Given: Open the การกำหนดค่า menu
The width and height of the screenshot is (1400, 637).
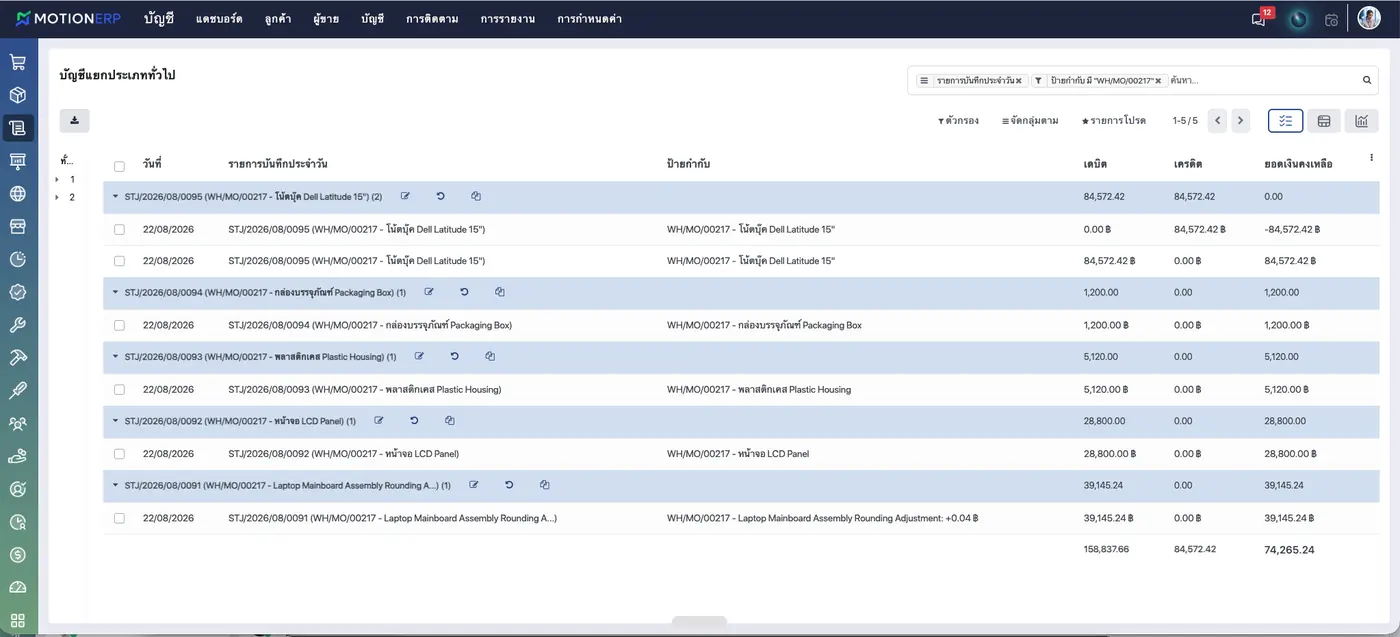Looking at the screenshot, I should (x=589, y=19).
